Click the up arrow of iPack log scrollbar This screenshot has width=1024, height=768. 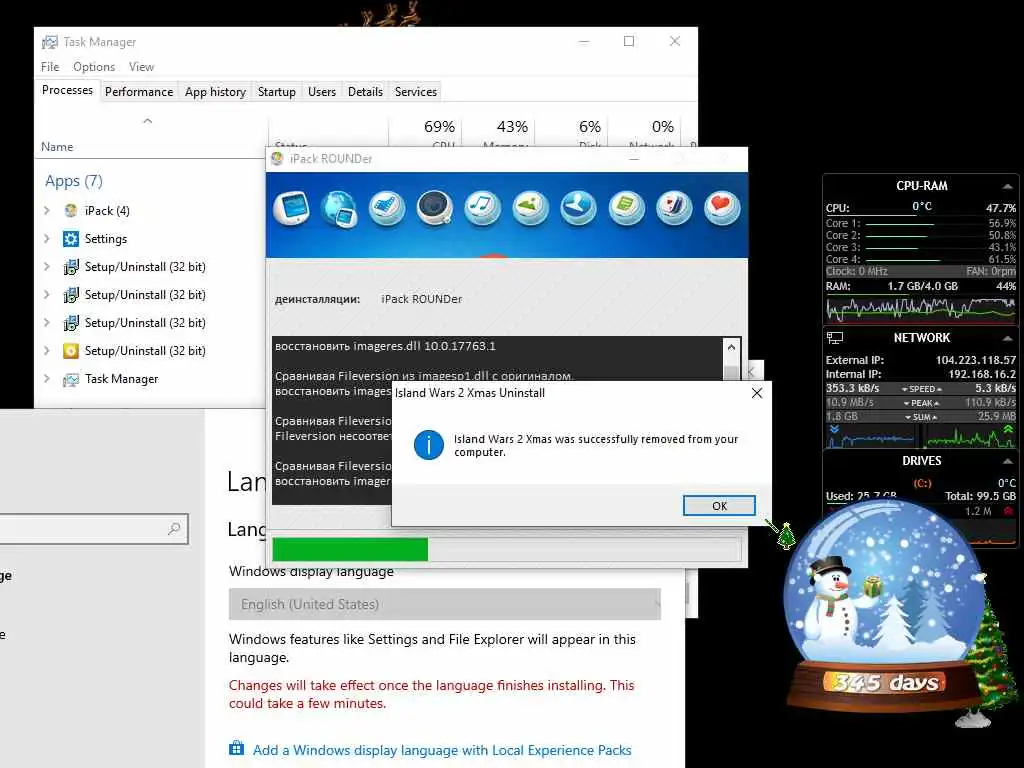coord(731,347)
